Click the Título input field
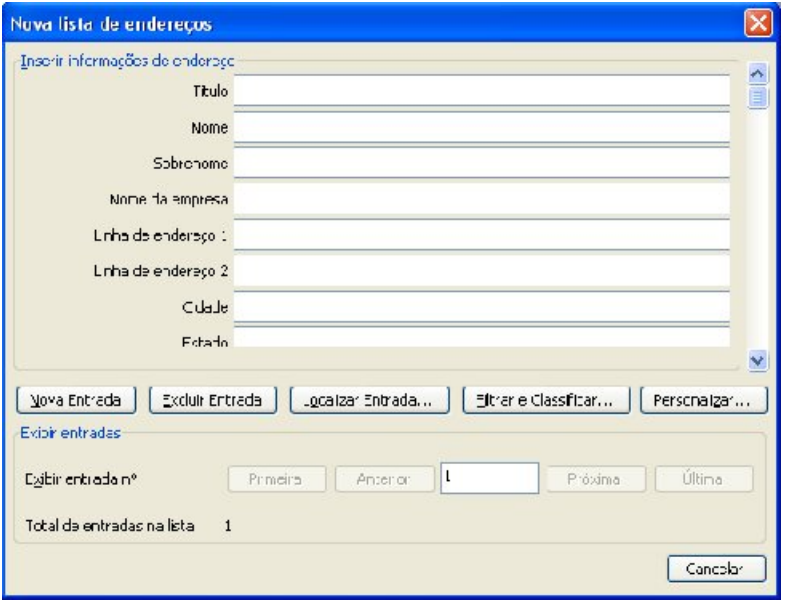Image resolution: width=785 pixels, height=602 pixels. (482, 91)
